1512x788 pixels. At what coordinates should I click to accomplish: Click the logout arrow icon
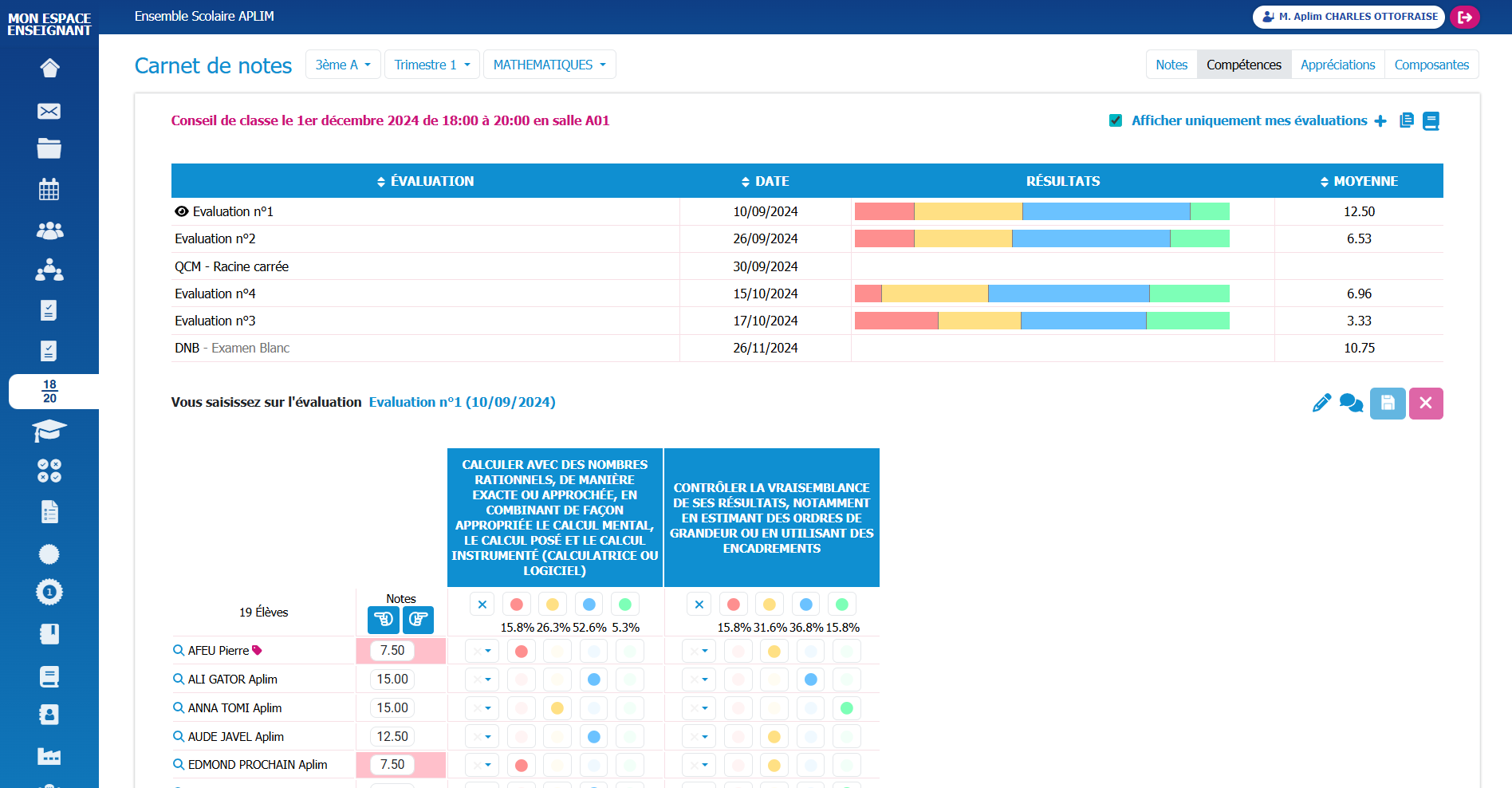pos(1465,17)
